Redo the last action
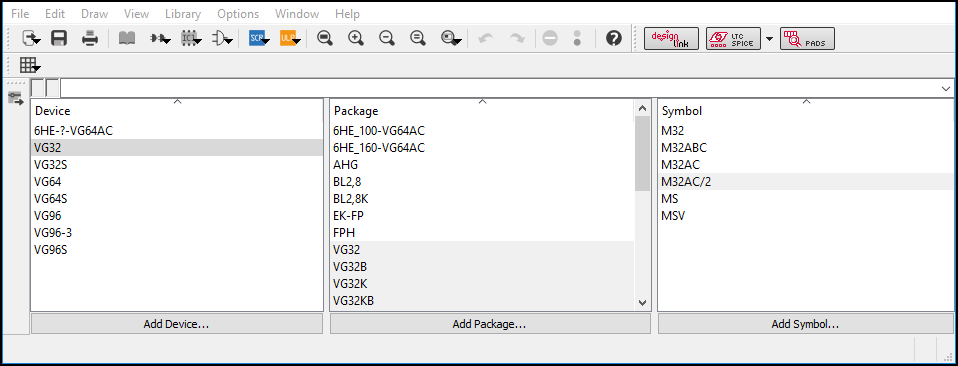This screenshot has height=366, width=958. [517, 38]
